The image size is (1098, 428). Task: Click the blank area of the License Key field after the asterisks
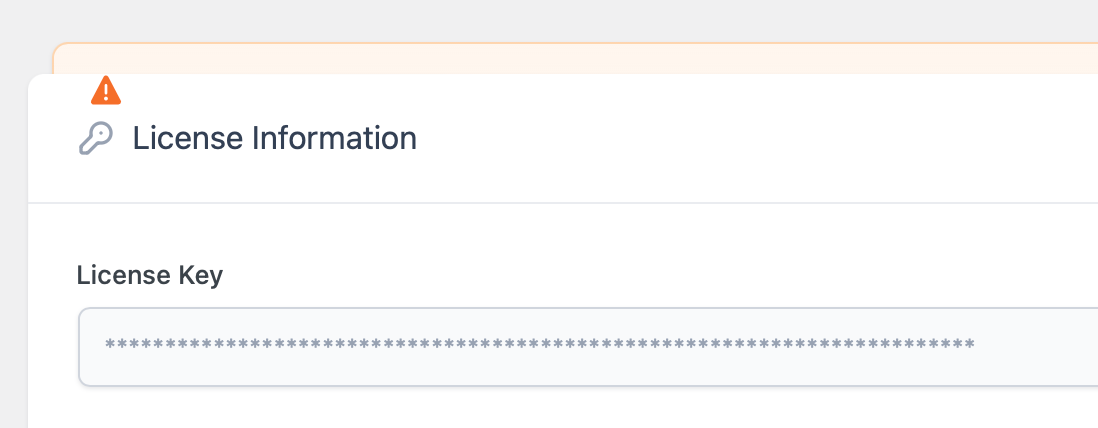[1036, 347]
